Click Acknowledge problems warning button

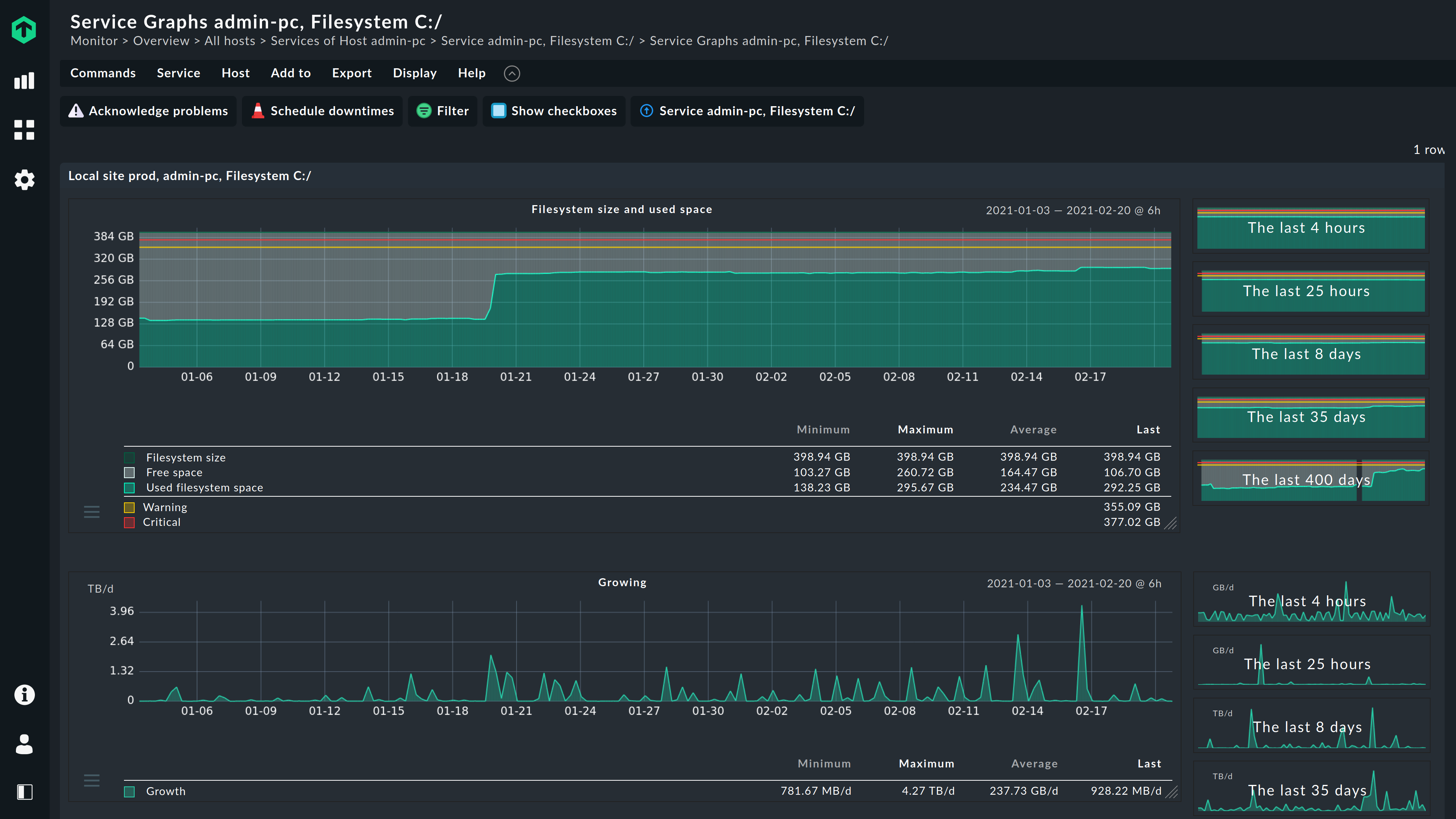(x=148, y=111)
